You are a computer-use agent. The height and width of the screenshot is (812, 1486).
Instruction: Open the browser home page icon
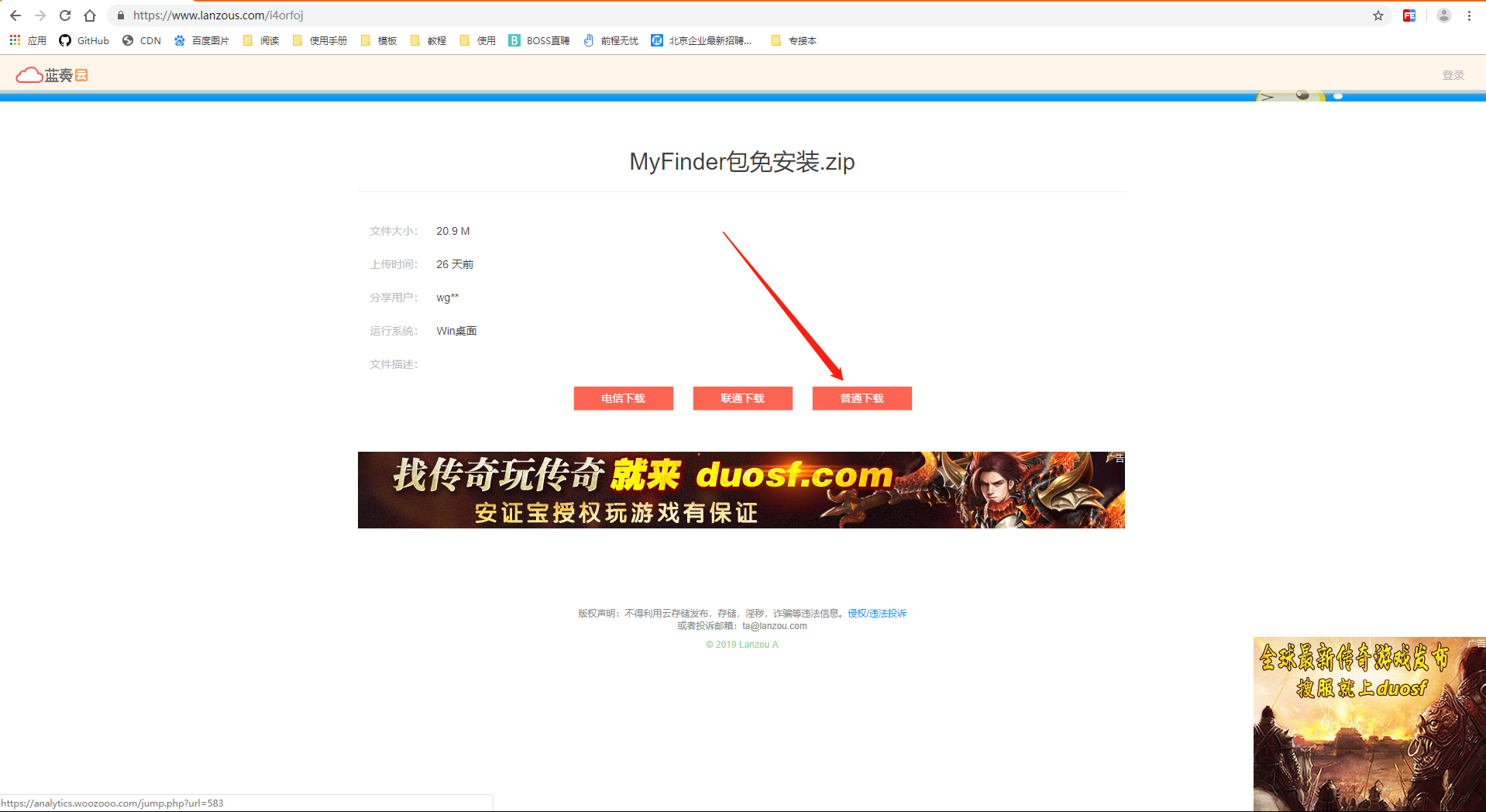[90, 15]
